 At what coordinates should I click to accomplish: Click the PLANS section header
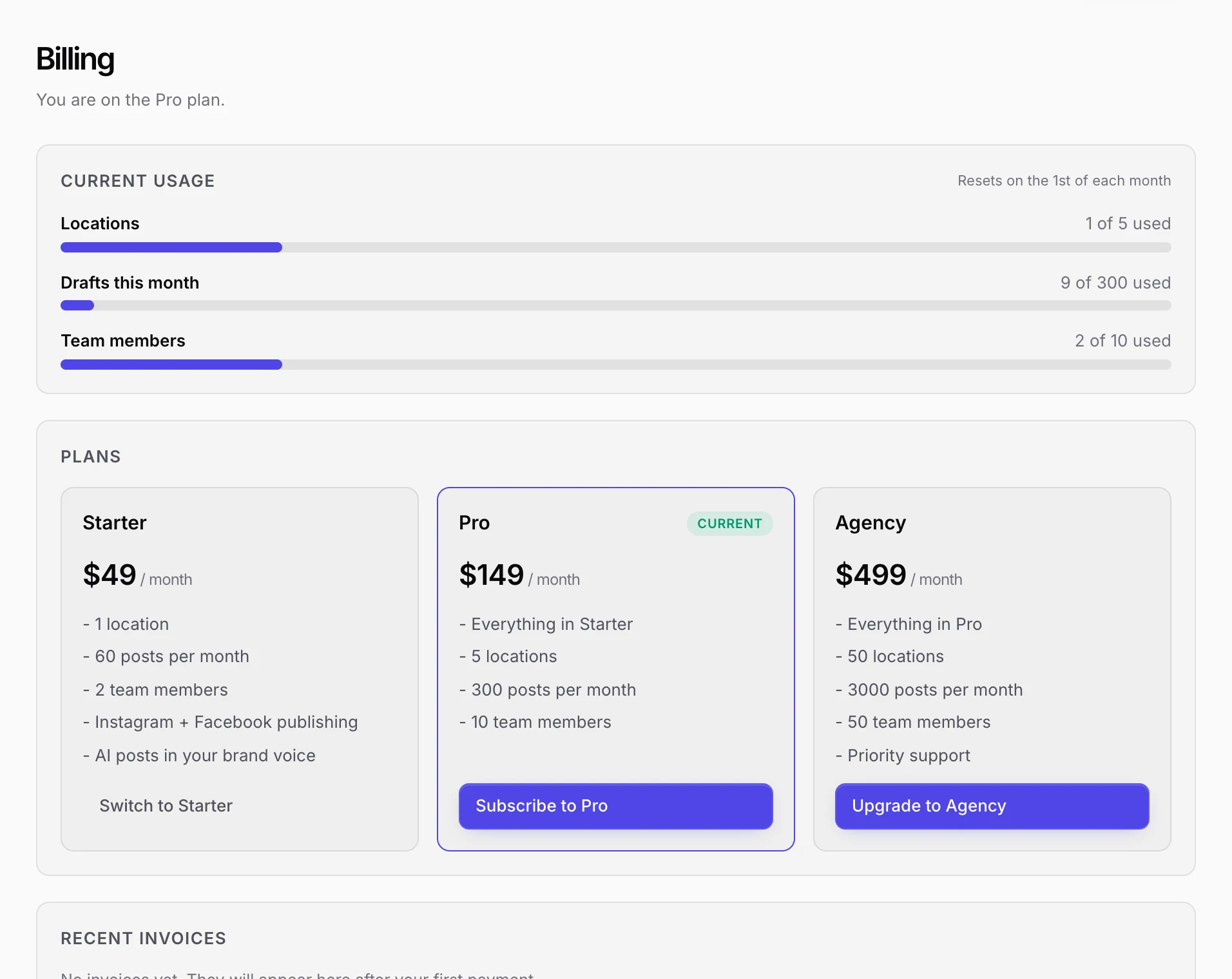tap(91, 457)
